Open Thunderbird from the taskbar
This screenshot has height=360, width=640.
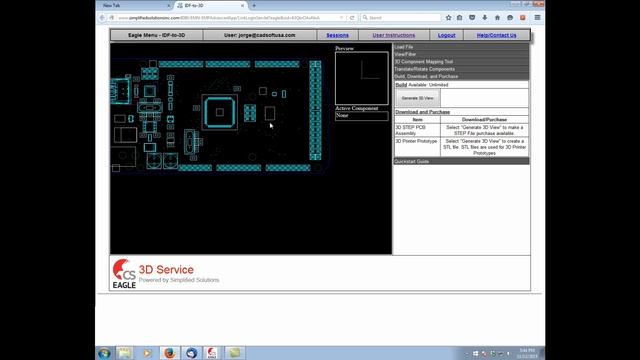click(x=191, y=353)
